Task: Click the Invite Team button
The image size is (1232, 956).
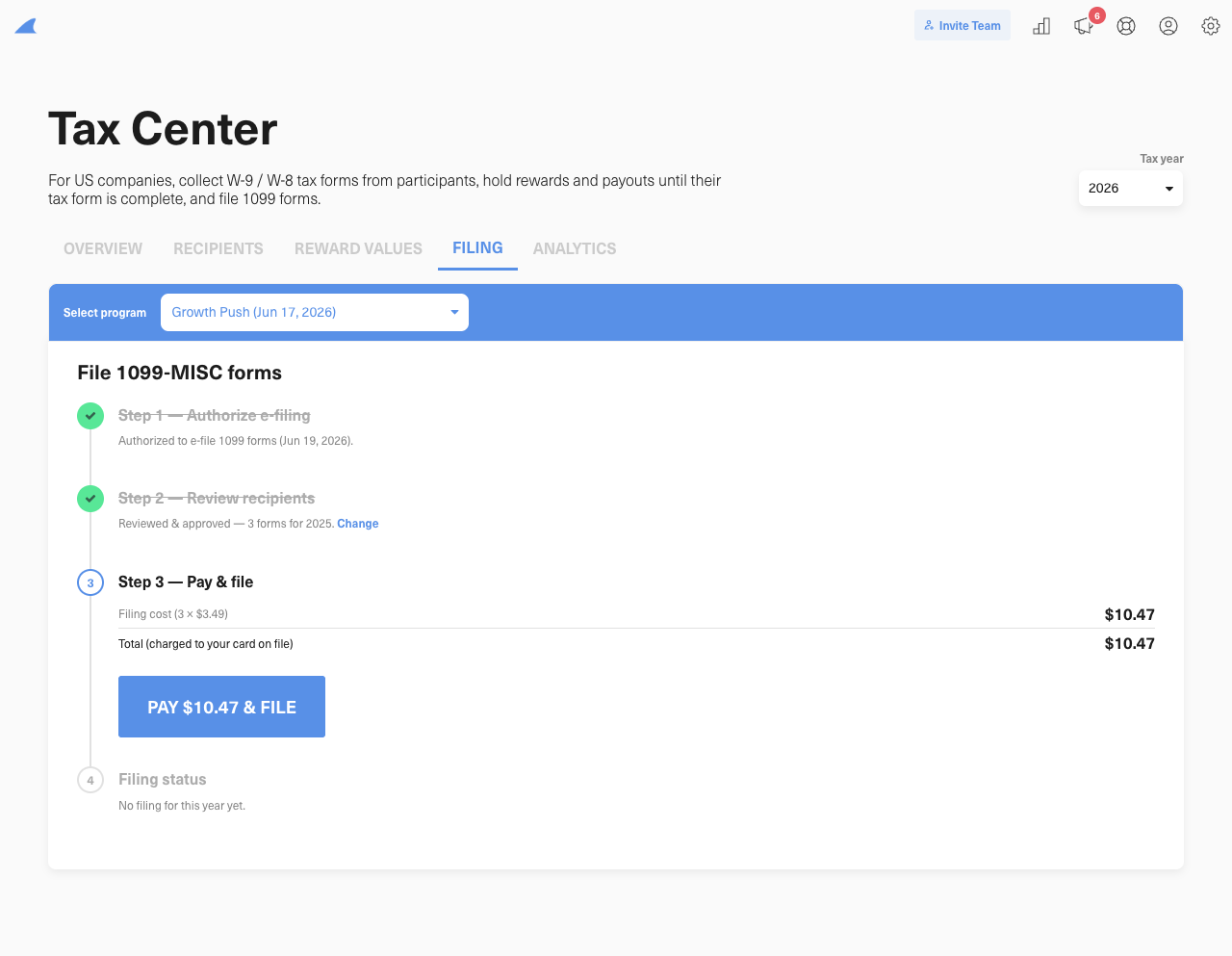Action: tap(962, 25)
